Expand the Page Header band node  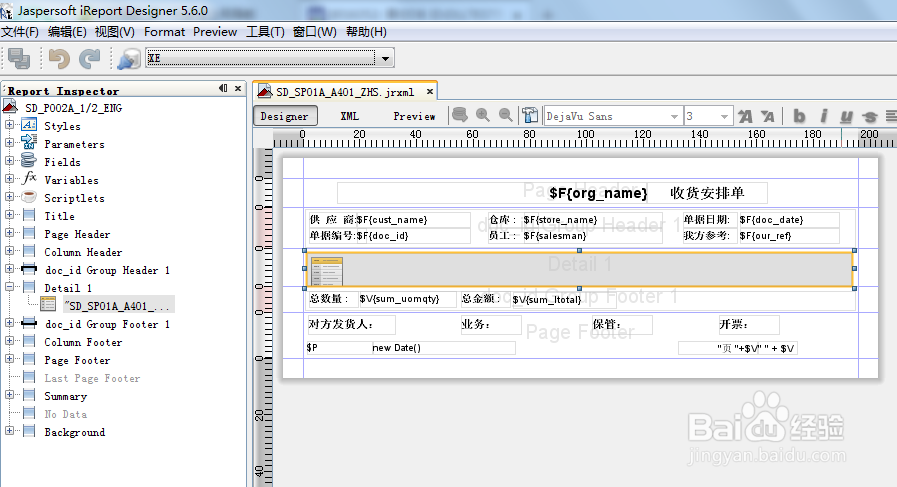coord(9,233)
